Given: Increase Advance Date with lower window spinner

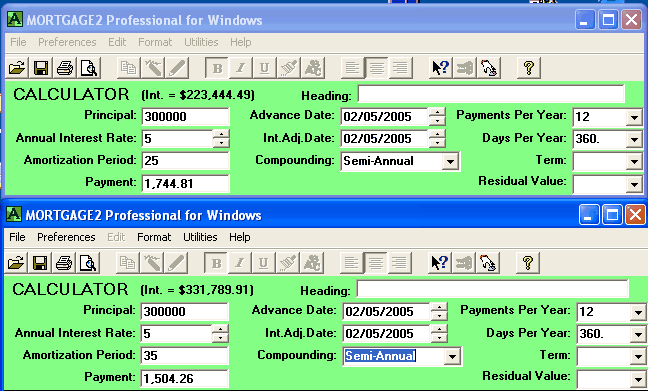Looking at the screenshot, I should click(x=439, y=307).
